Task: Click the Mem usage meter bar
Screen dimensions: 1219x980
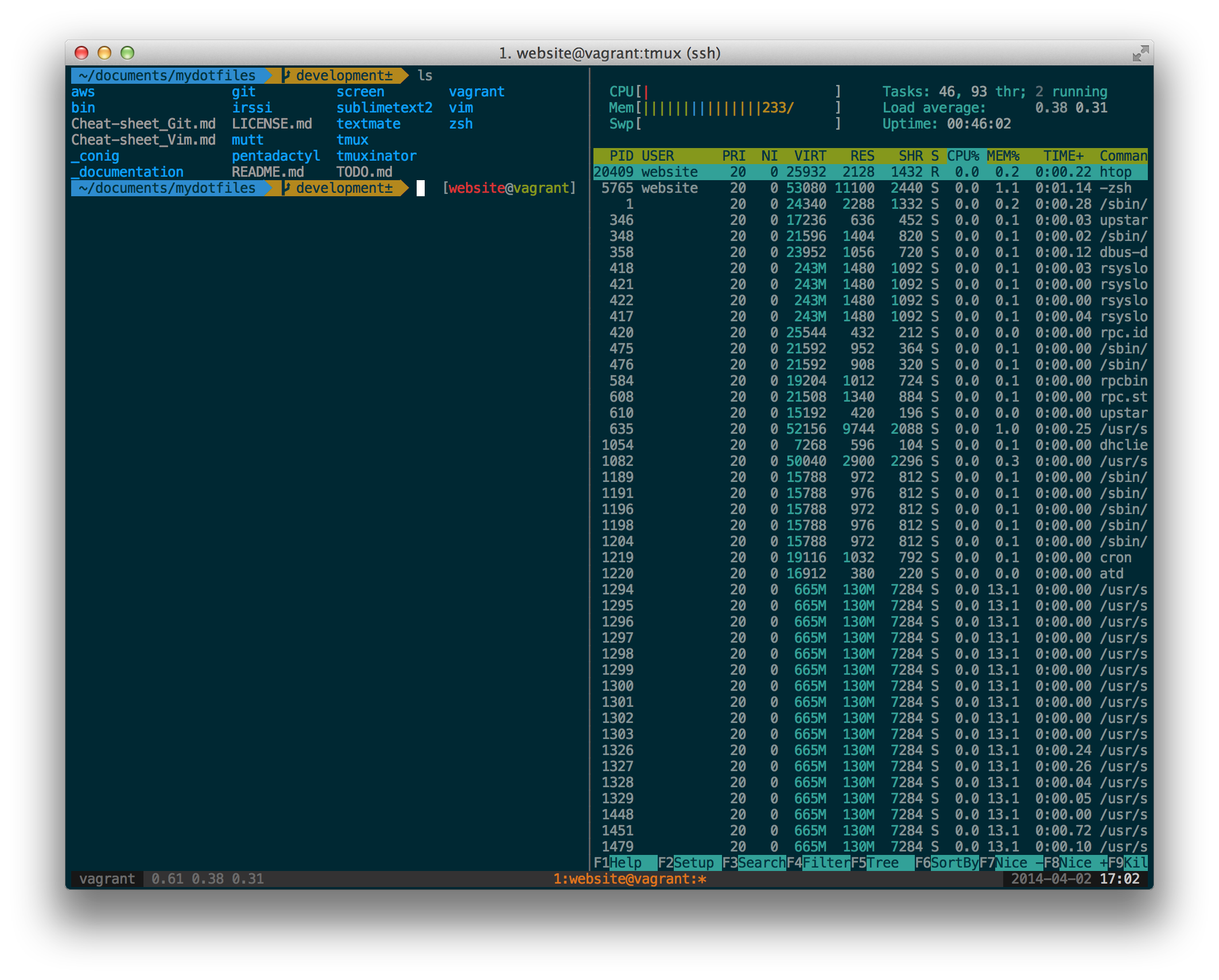Action: click(725, 107)
